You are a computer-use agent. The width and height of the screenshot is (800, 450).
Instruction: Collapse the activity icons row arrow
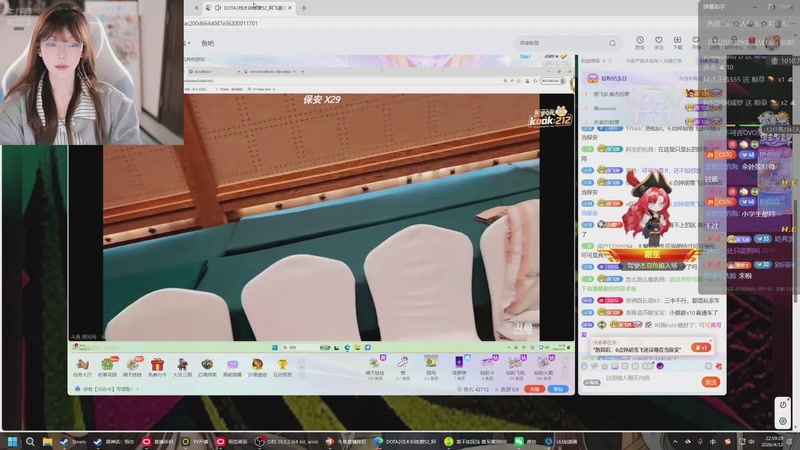[x=301, y=367]
